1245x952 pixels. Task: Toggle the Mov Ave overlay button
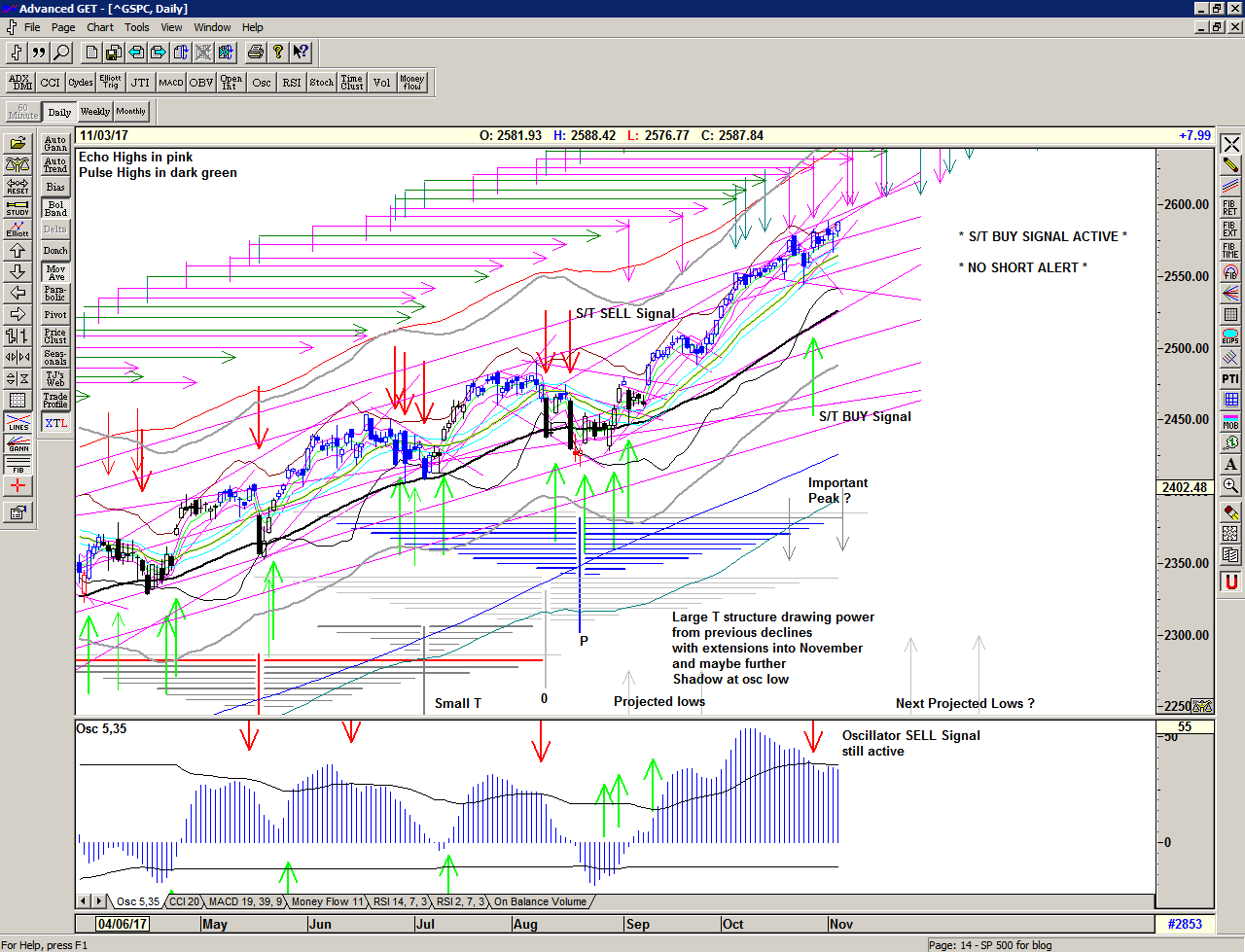55,272
